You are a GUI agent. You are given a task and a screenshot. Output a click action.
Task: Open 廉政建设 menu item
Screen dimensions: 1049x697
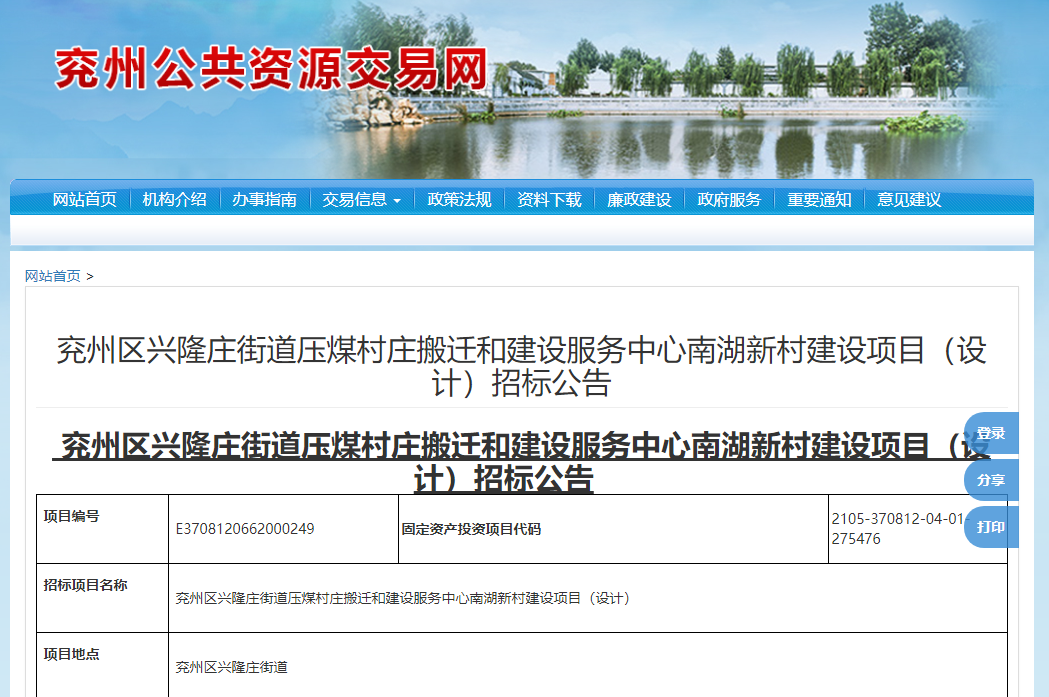(x=640, y=199)
